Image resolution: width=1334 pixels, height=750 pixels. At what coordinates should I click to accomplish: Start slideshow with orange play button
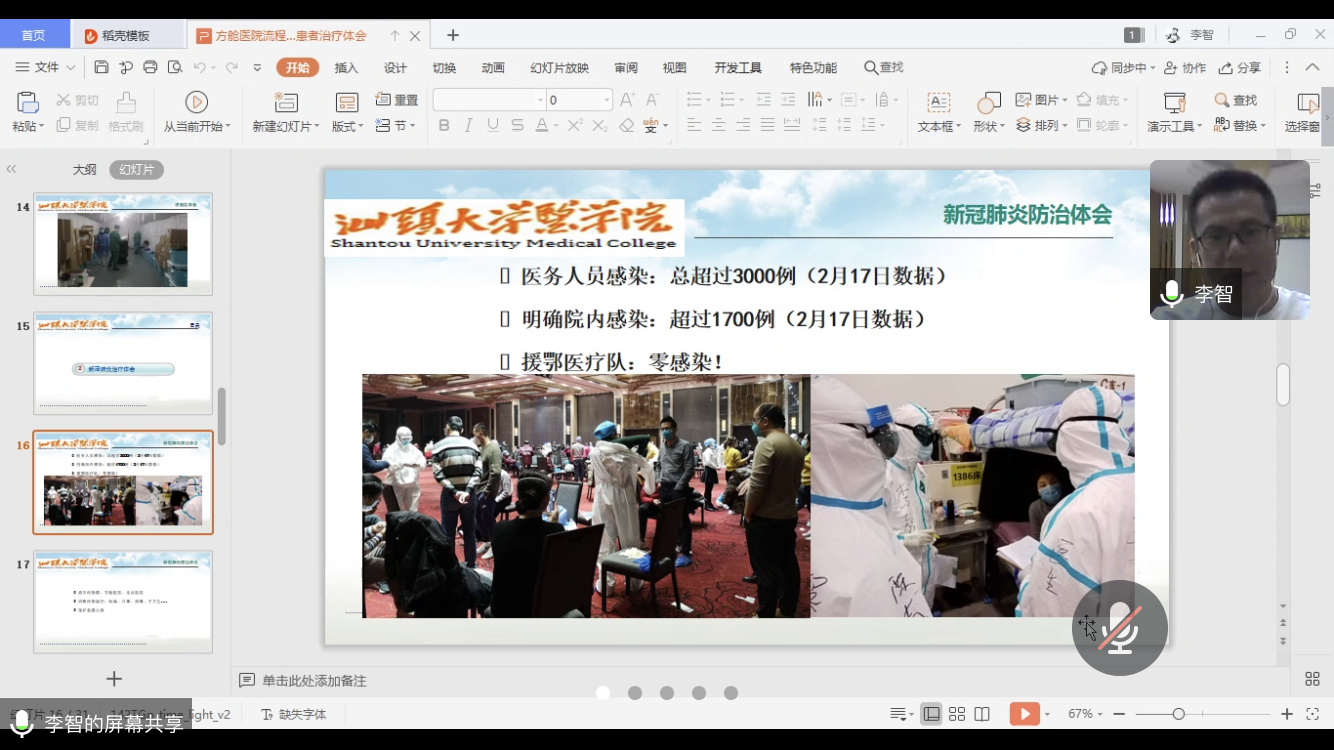[1024, 714]
